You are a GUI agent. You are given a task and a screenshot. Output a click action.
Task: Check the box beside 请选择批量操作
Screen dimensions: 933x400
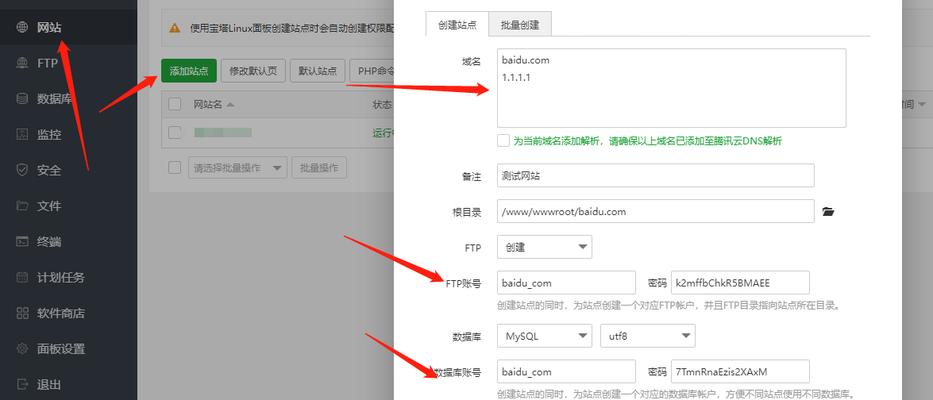pyautogui.click(x=174, y=168)
